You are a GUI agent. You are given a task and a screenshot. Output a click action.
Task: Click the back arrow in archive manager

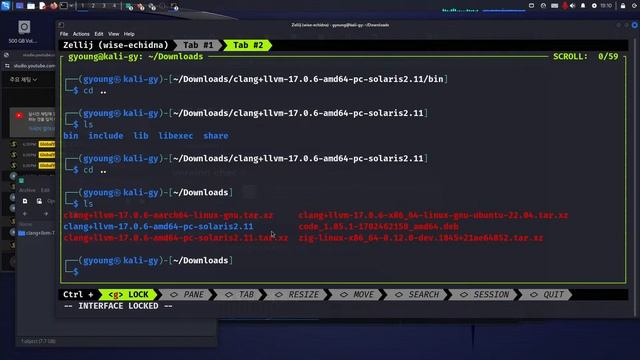click(25, 214)
